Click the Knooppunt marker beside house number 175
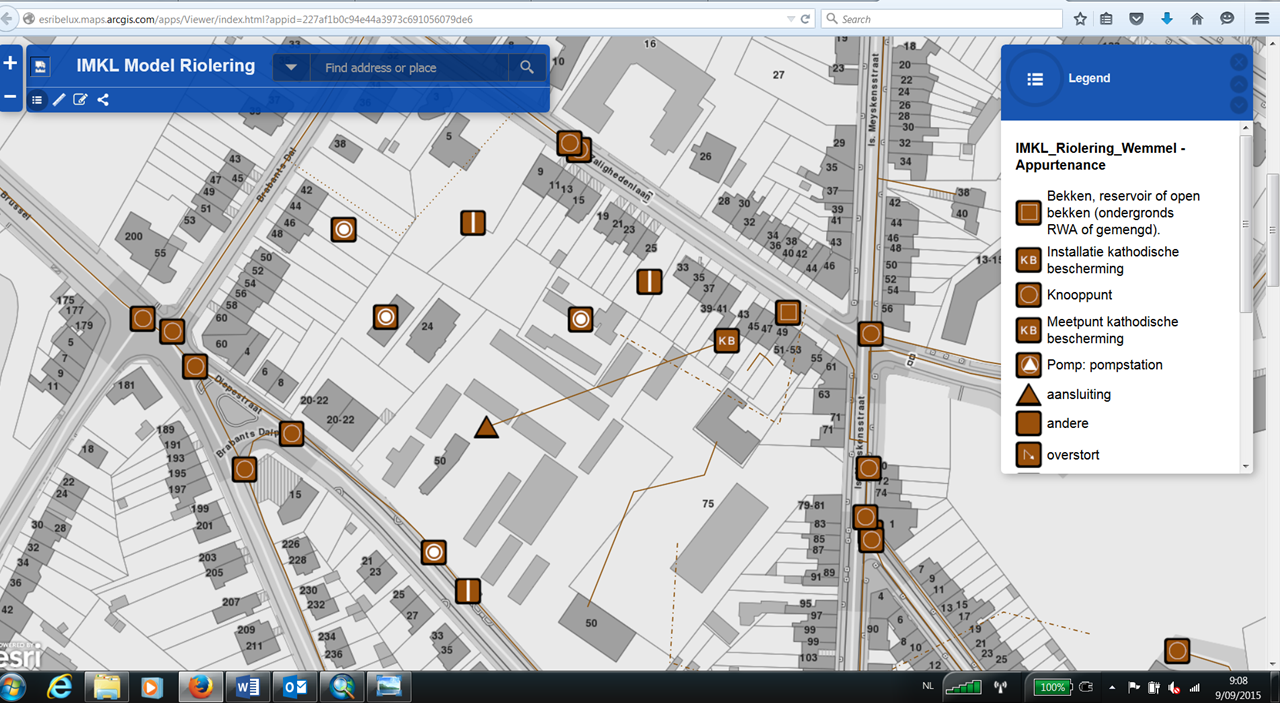Screen dimensions: 1280x720 click(143, 319)
